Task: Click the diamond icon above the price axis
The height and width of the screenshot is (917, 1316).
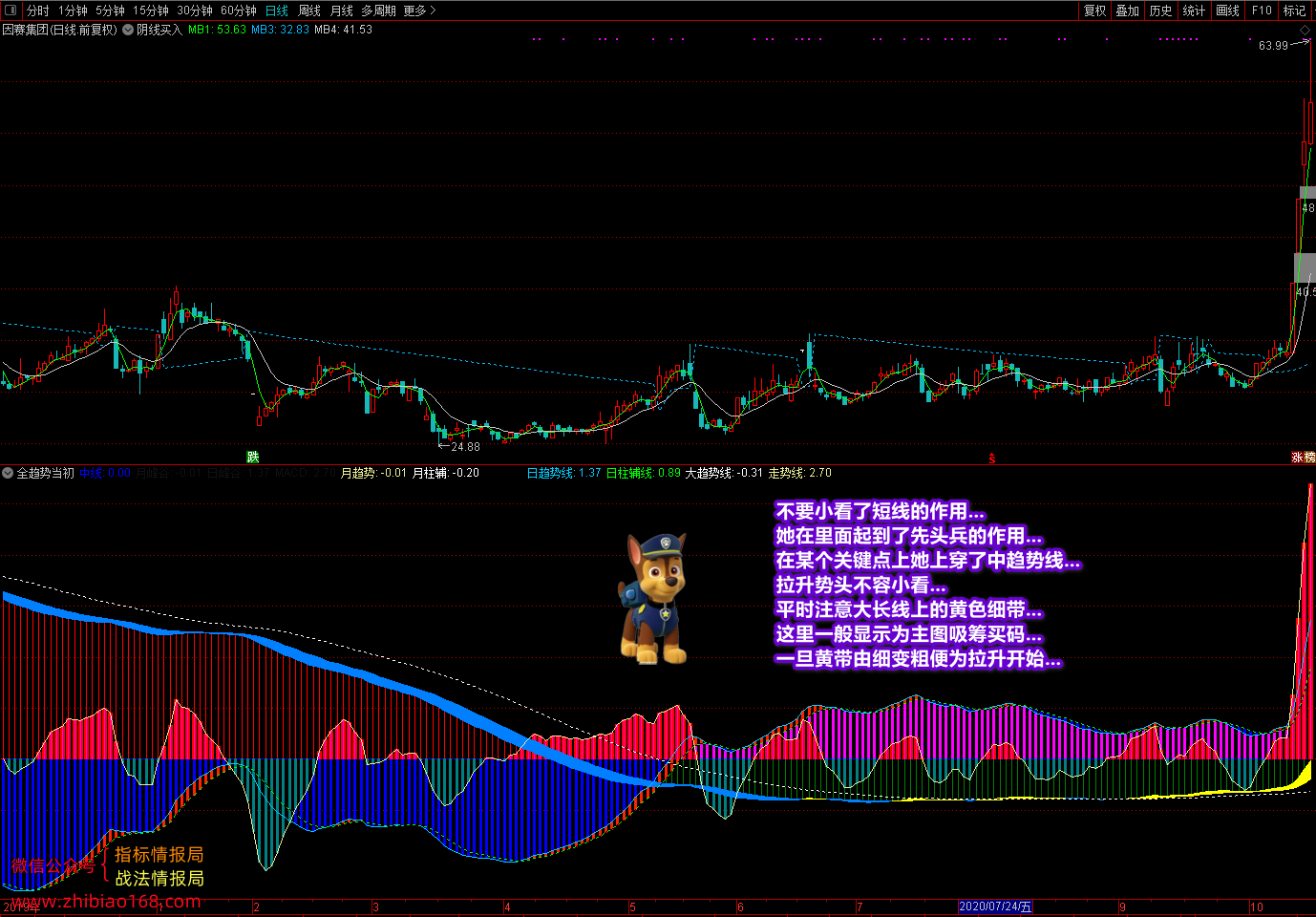Action: (1305, 31)
